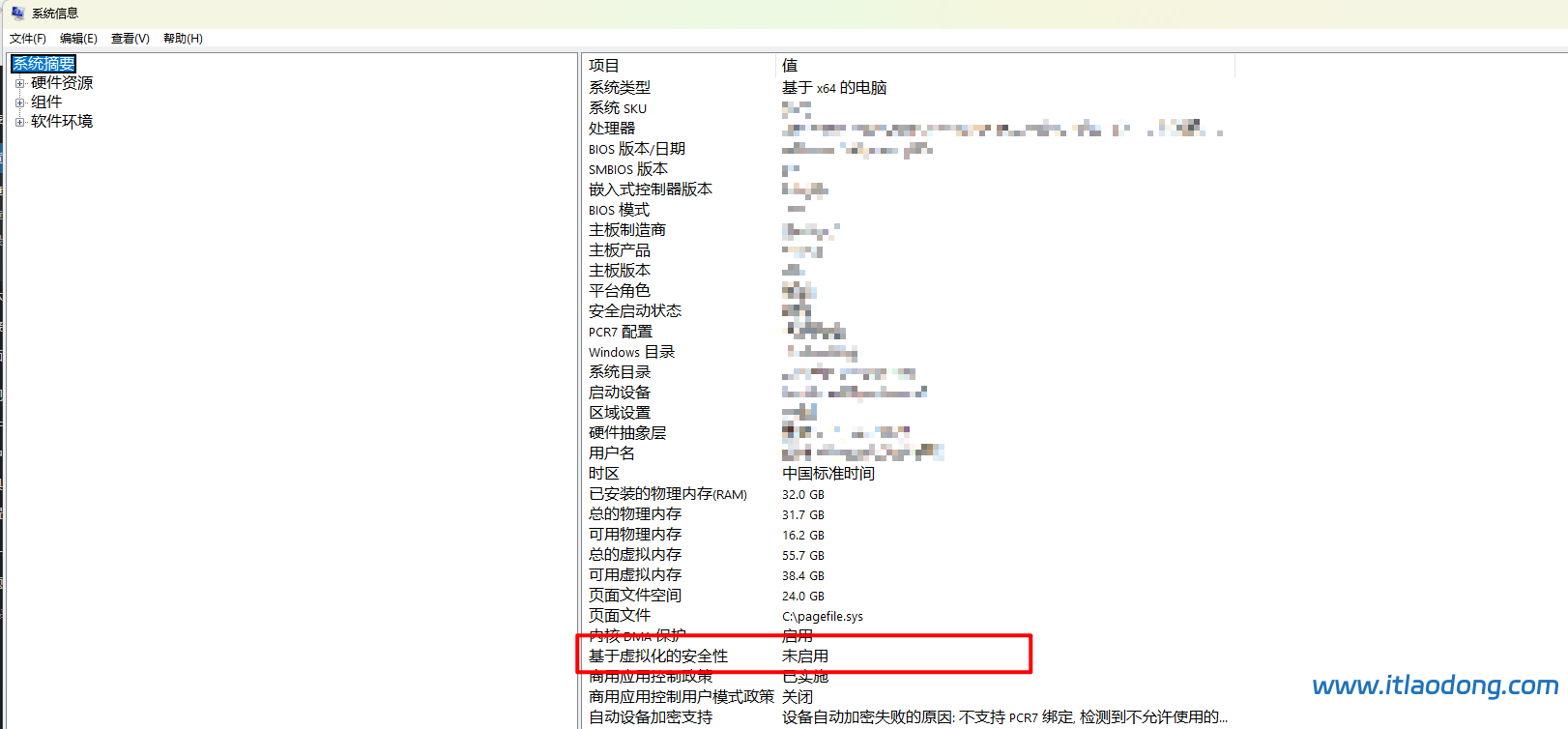This screenshot has width=1568, height=729.
Task: Expand the 硬件资源 tree node
Action: pyautogui.click(x=19, y=83)
